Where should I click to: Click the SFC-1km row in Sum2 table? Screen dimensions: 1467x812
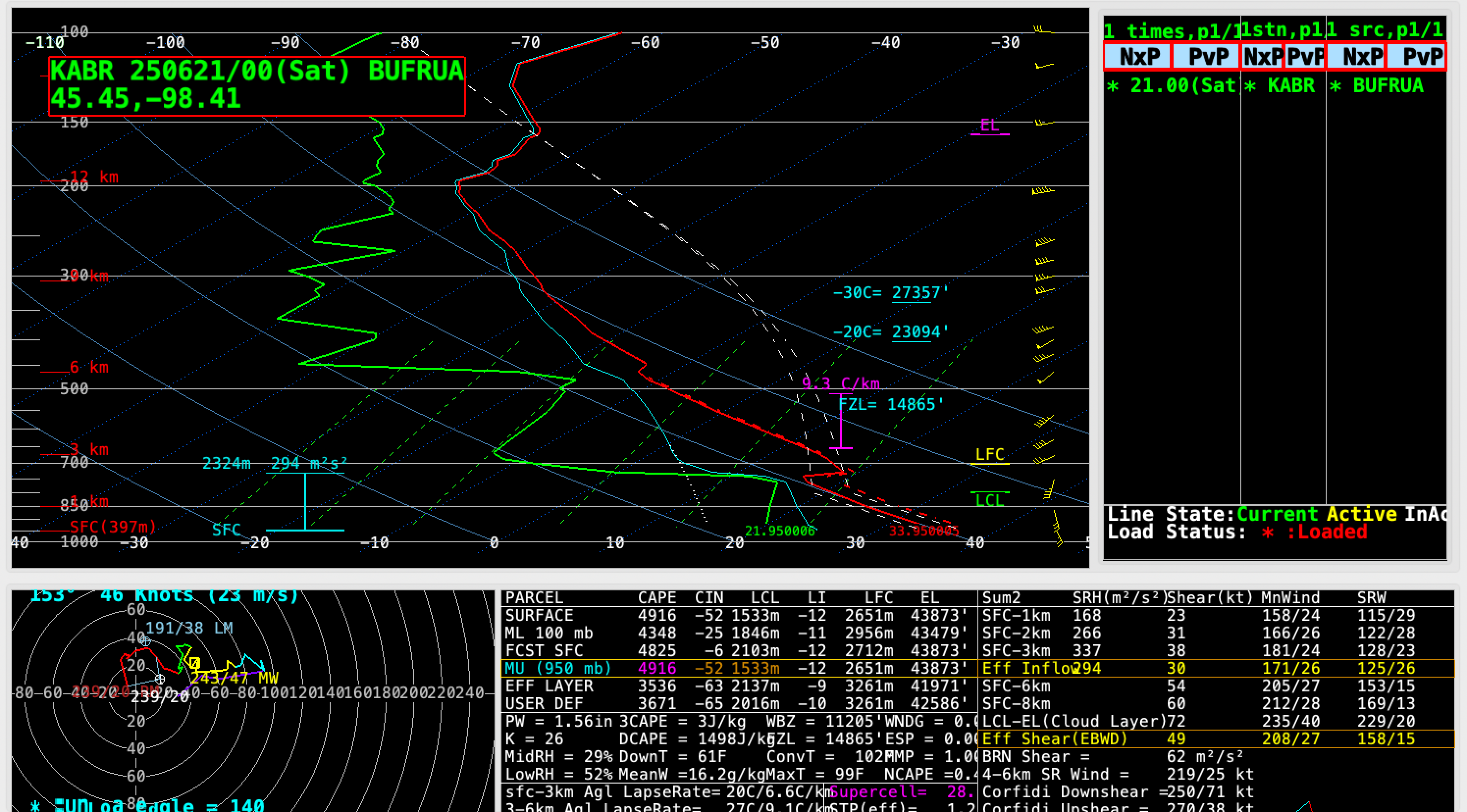click(1216, 615)
